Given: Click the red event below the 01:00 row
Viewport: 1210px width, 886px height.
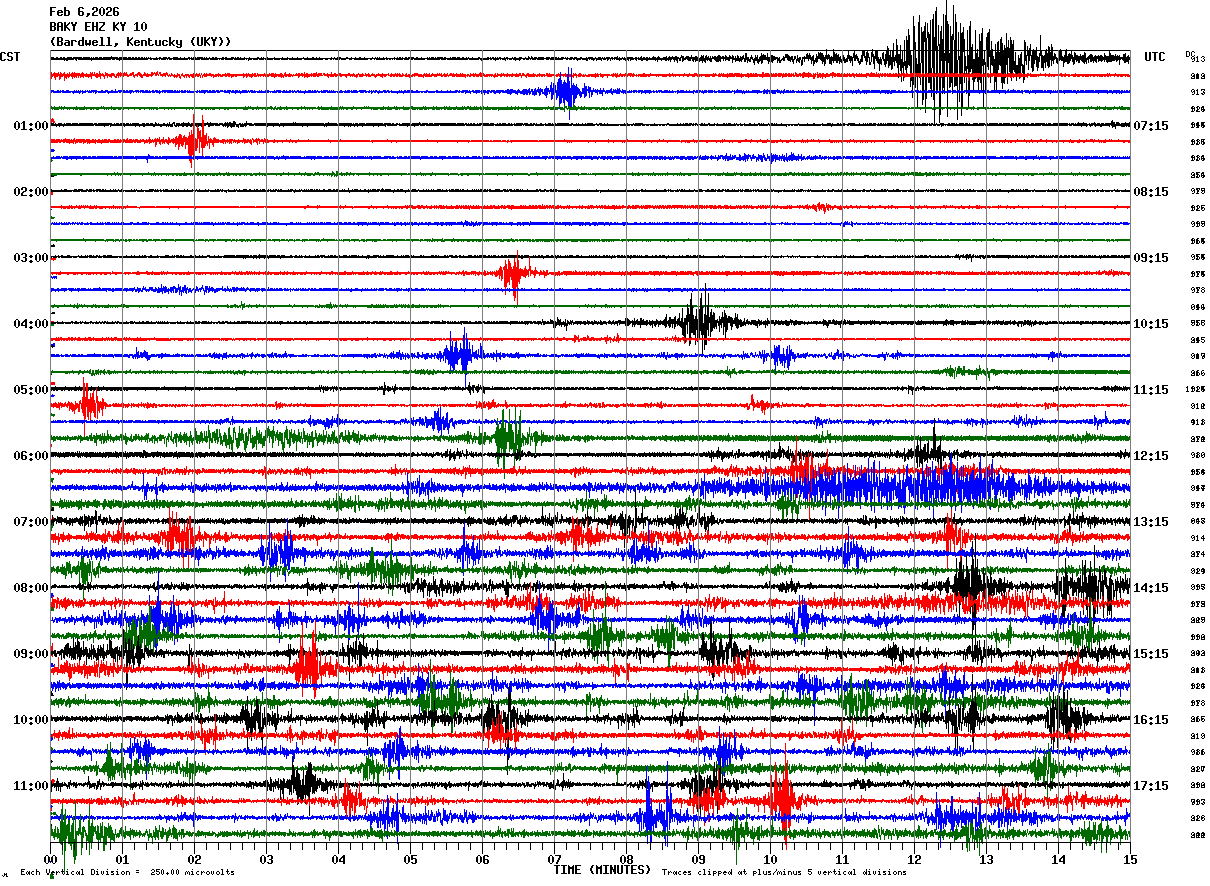Looking at the screenshot, I should pos(194,141).
